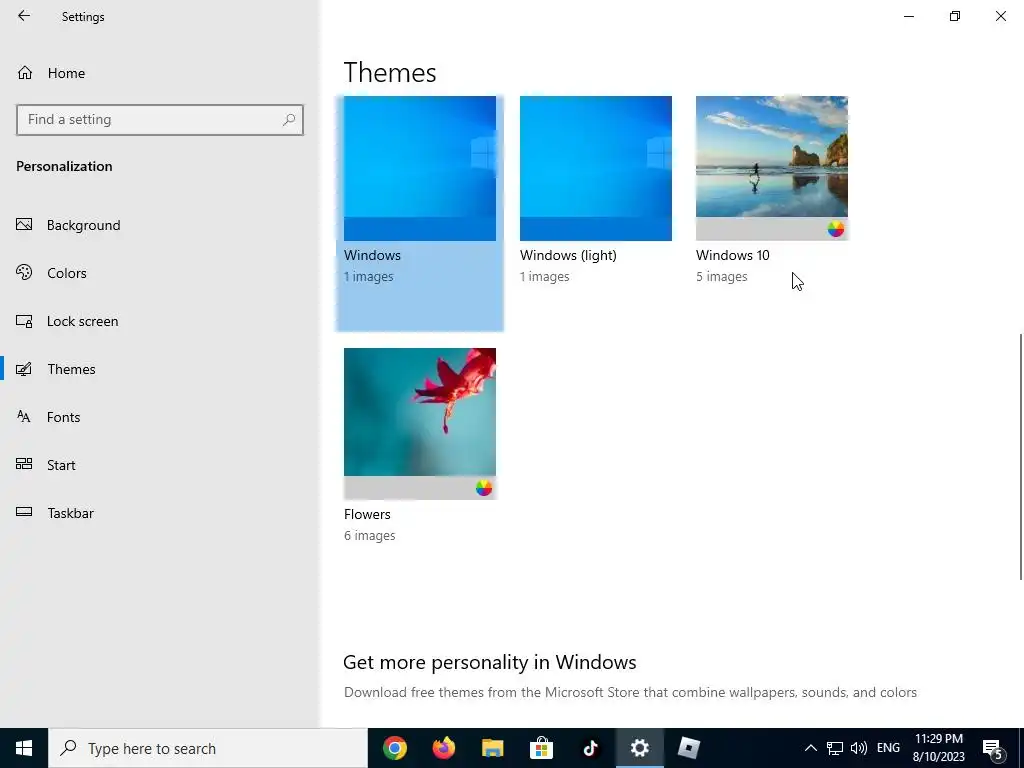Open the Start settings page
The image size is (1024, 768).
click(x=160, y=465)
